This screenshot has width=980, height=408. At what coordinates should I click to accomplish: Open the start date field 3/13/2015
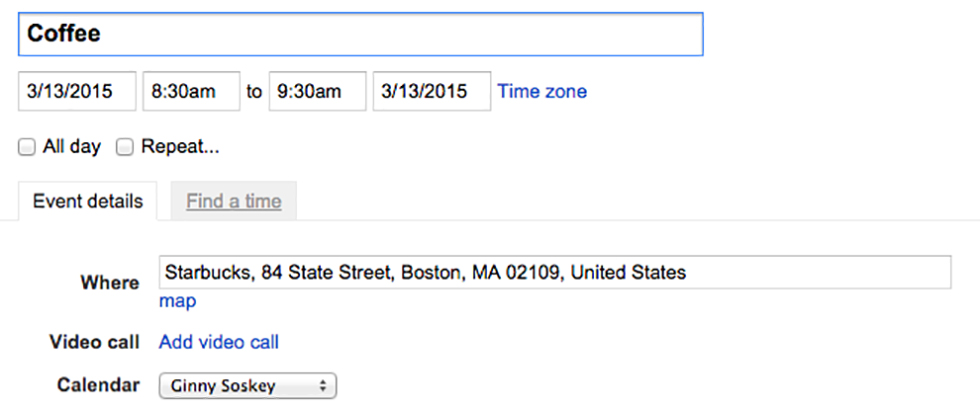click(77, 92)
